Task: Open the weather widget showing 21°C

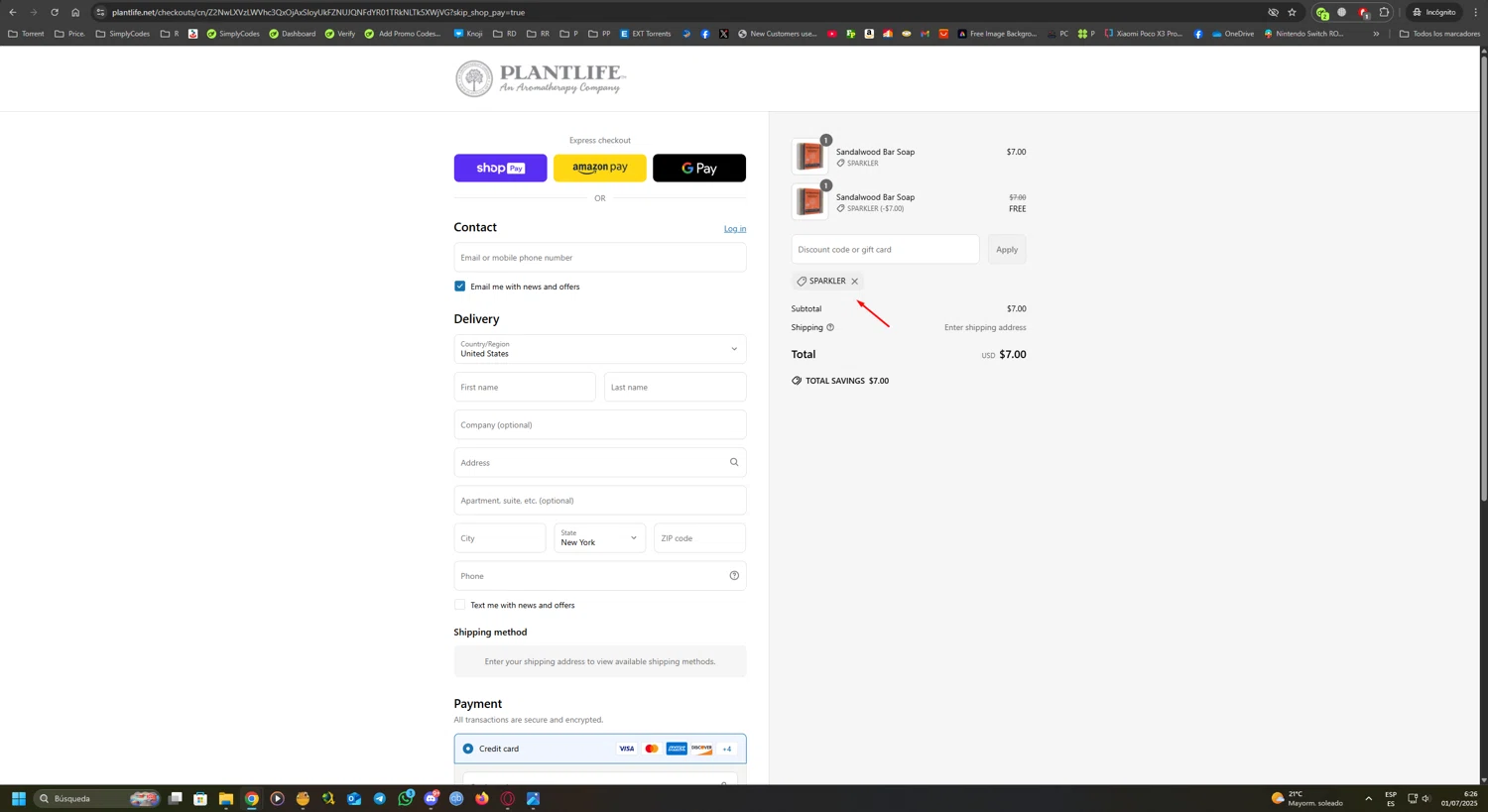Action: [x=1307, y=799]
